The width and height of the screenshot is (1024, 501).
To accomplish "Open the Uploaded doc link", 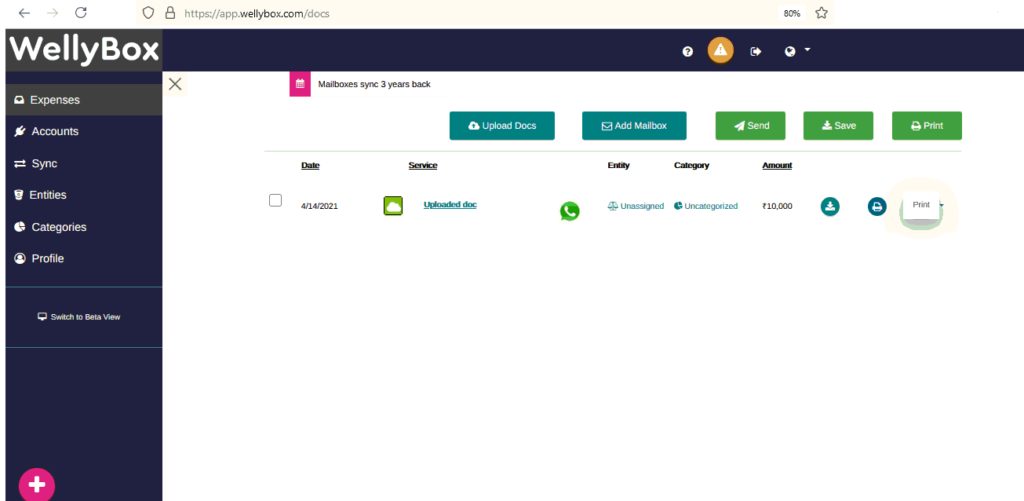I will pos(450,204).
